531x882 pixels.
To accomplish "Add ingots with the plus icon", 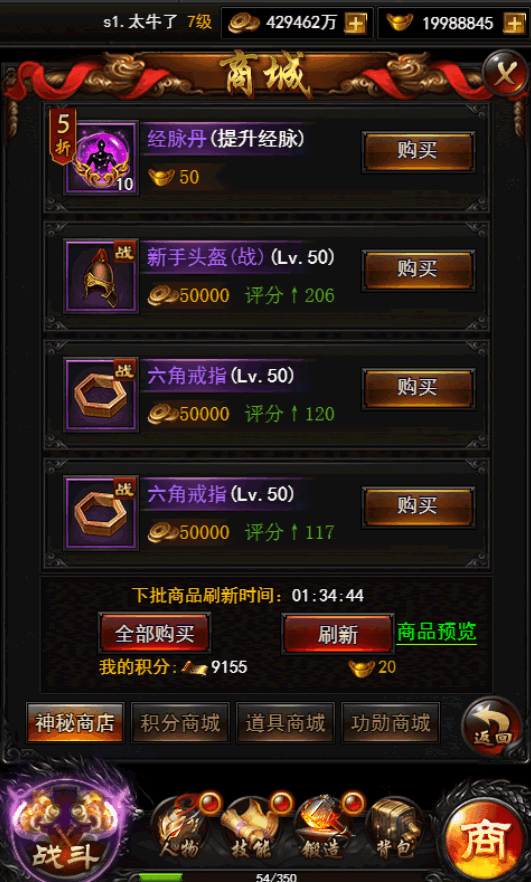I will tap(514, 23).
